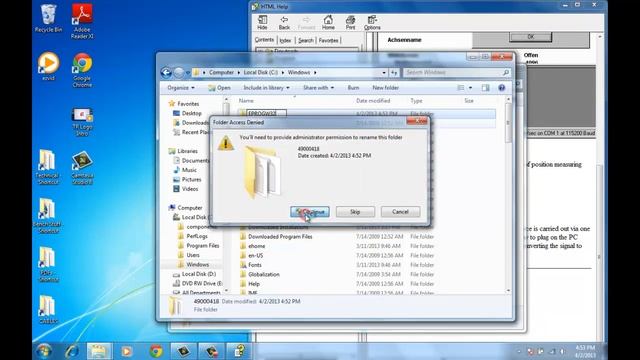
Task: Open the Camtasia Studio desktop shortcut
Action: [82, 168]
